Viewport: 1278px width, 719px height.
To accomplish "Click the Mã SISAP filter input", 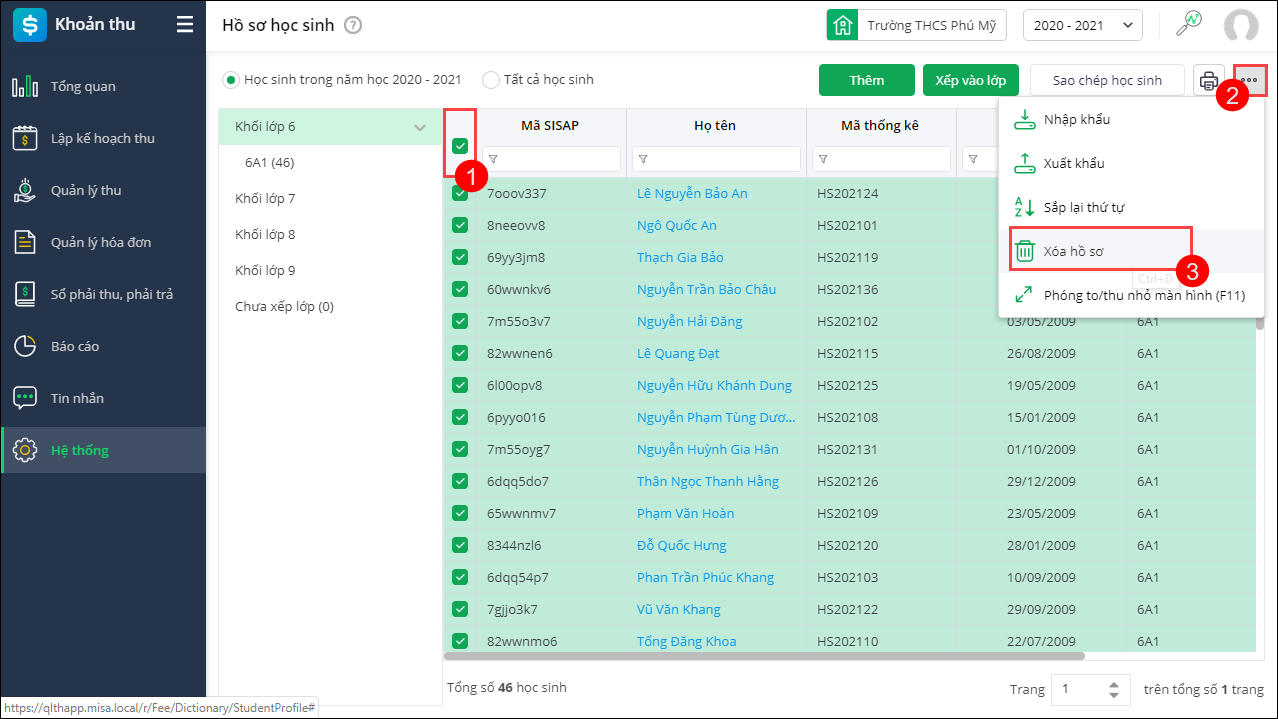I will (x=551, y=159).
